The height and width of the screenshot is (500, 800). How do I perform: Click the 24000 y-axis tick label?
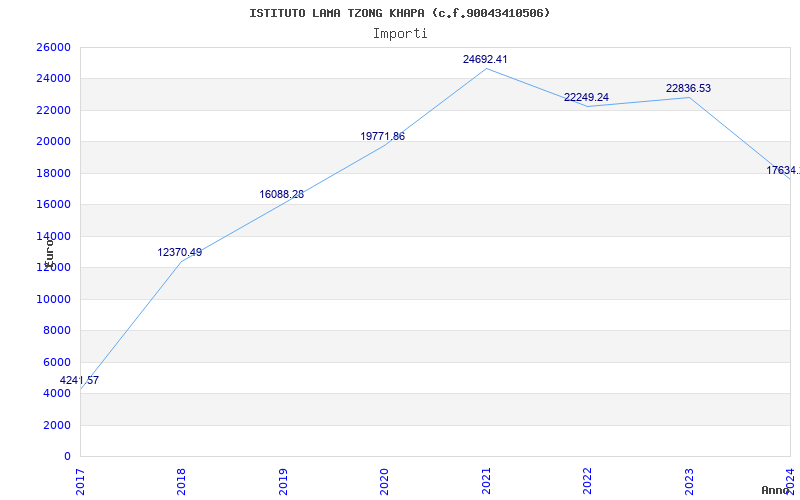(54, 79)
